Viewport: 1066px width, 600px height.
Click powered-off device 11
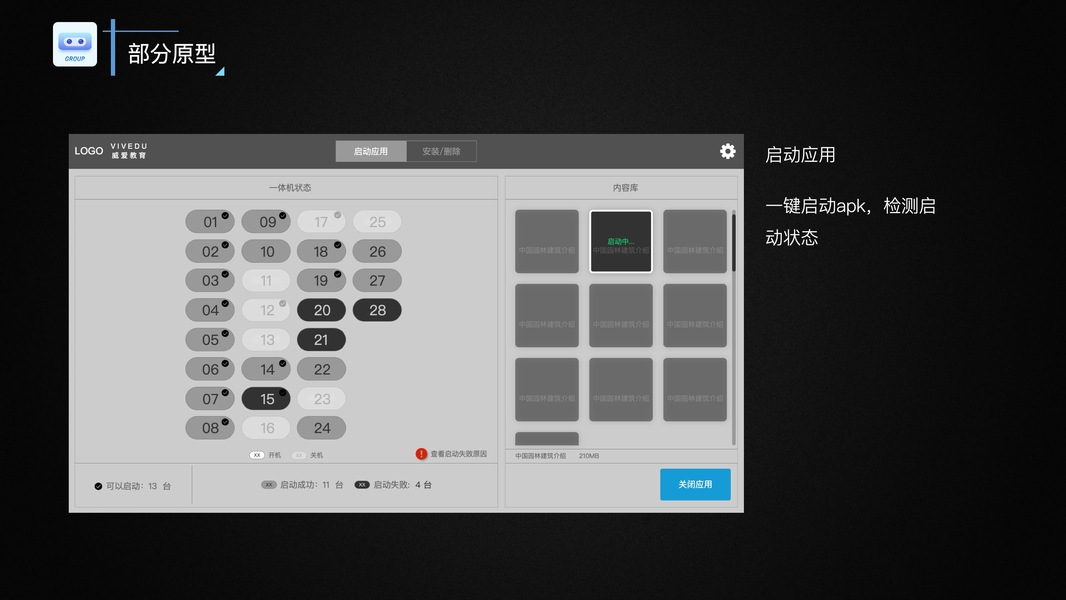point(266,281)
